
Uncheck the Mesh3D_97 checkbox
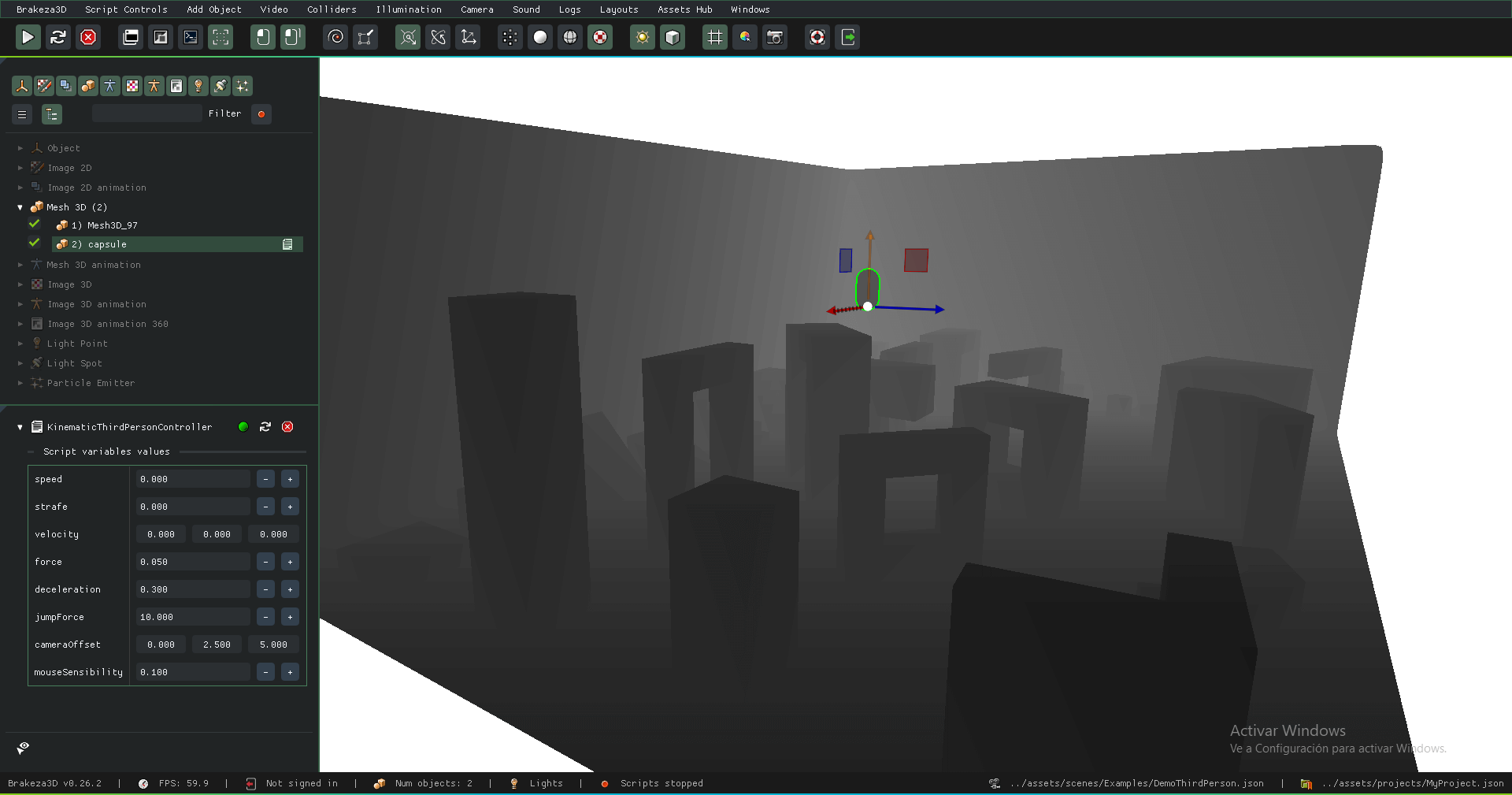(x=35, y=225)
